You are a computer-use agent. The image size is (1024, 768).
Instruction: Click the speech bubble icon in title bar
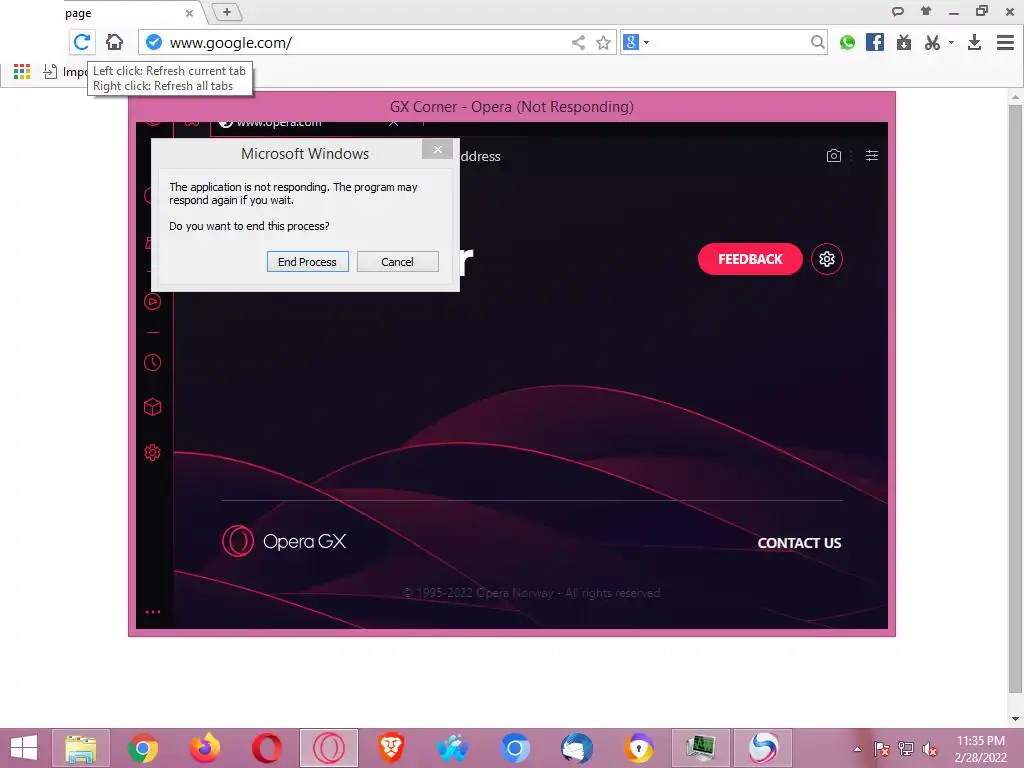(x=898, y=11)
